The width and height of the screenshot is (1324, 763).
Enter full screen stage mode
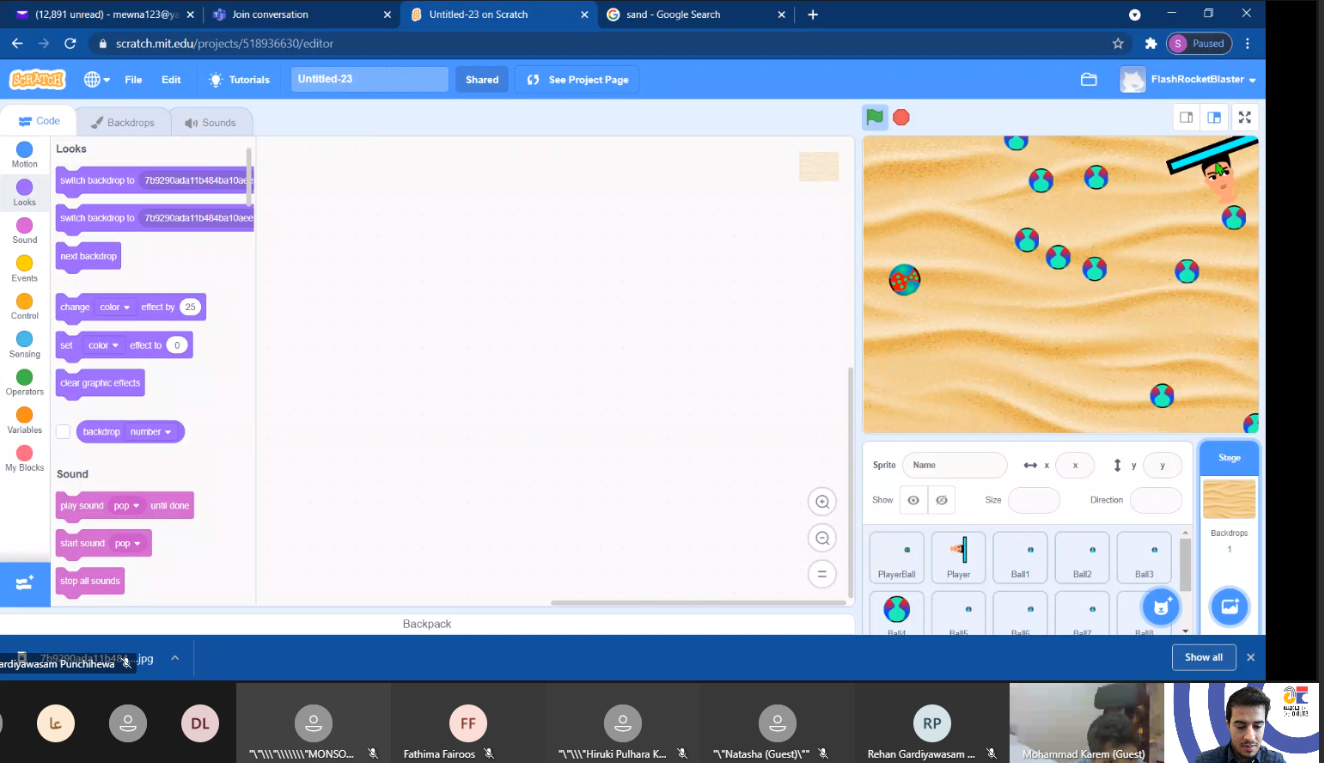click(1244, 117)
